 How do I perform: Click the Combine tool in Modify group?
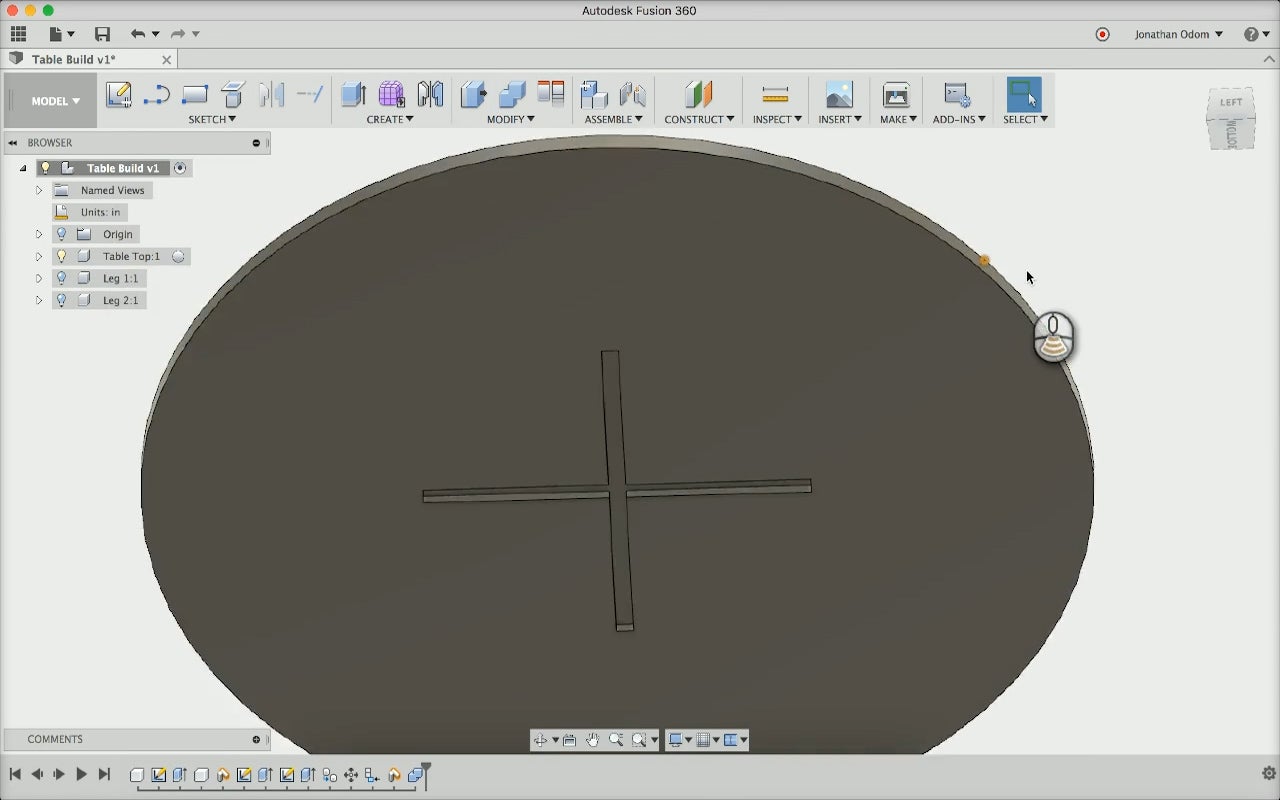pos(512,95)
